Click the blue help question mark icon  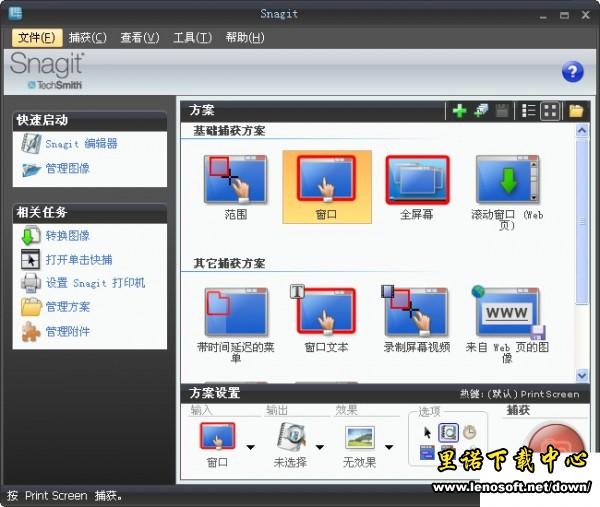pos(572,72)
